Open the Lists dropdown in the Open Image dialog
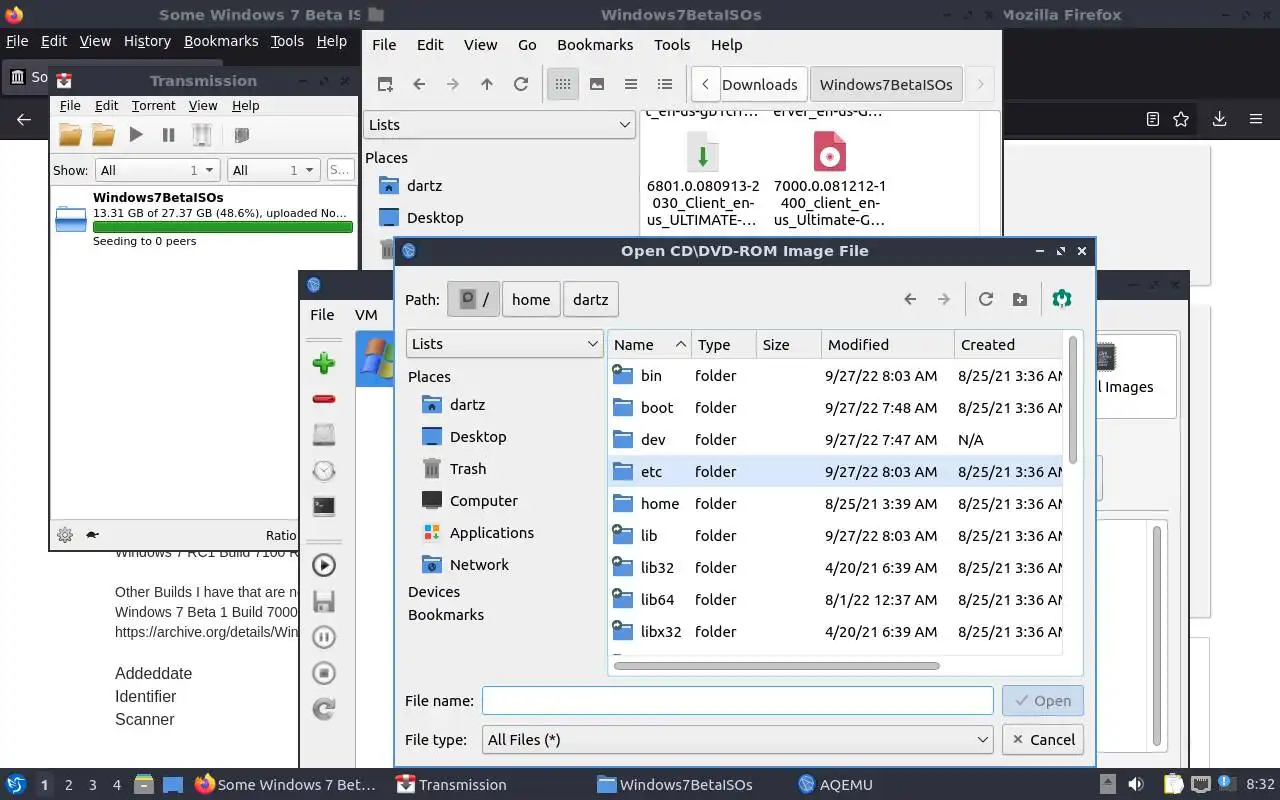This screenshot has height=800, width=1280. [505, 343]
